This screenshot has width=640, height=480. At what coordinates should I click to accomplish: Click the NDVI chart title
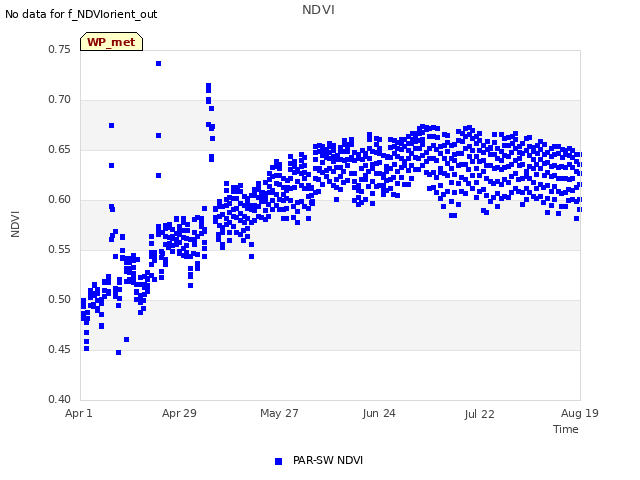[318, 9]
